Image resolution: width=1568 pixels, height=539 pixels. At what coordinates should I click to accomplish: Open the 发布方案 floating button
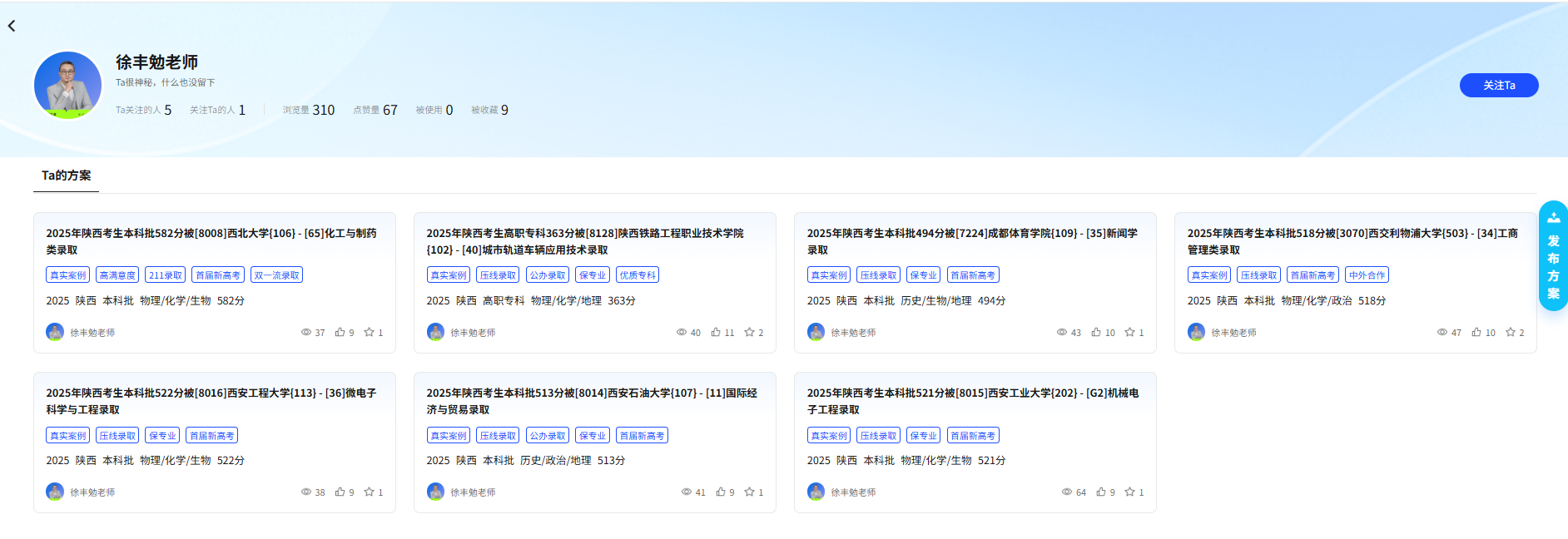1553,256
